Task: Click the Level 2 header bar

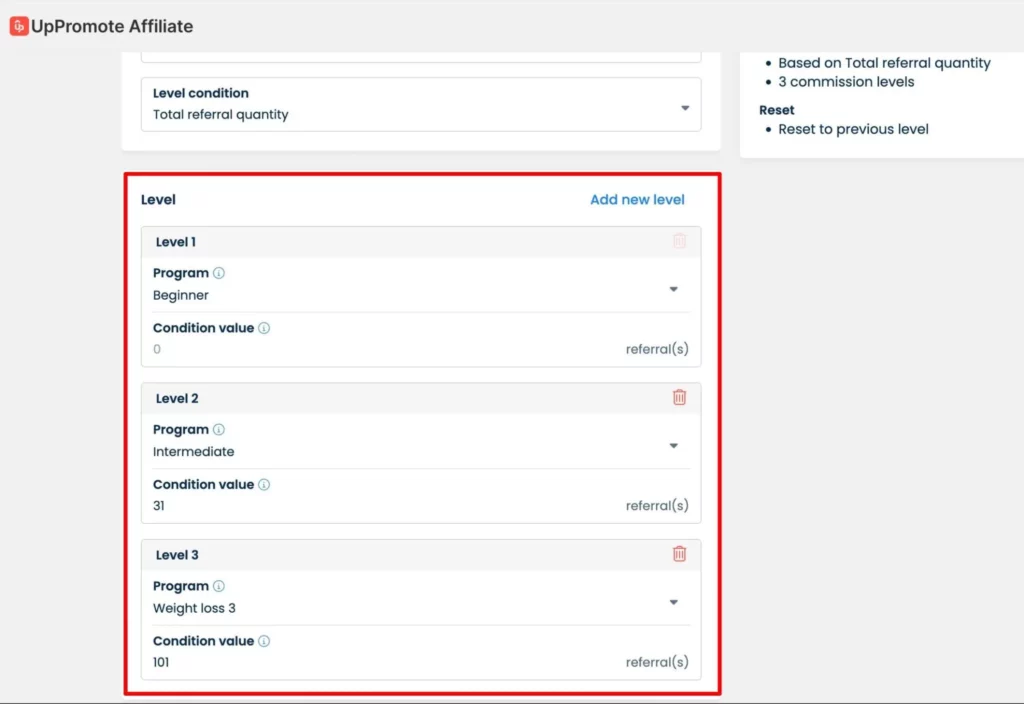Action: point(400,398)
